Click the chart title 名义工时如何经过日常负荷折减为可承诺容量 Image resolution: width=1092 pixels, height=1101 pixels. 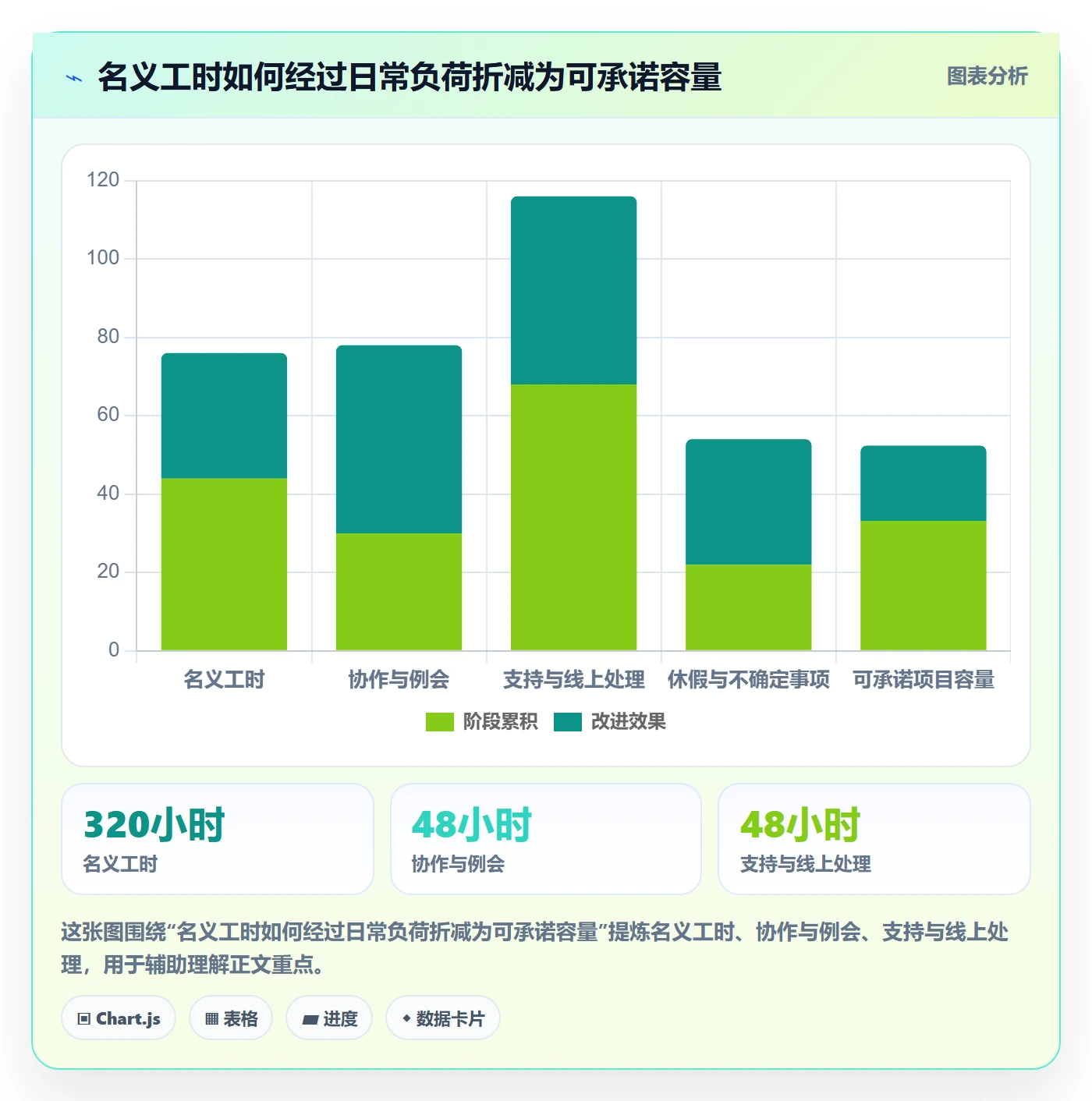(x=409, y=77)
